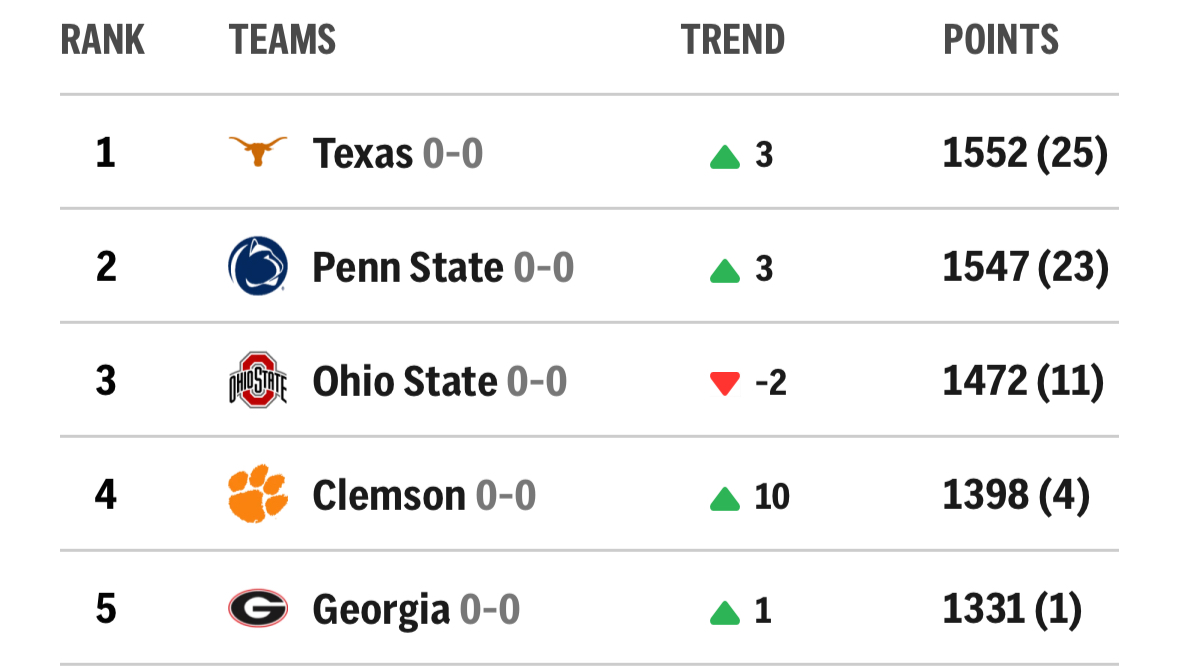
Task: Click the POINTS column header
Action: coord(1001,40)
